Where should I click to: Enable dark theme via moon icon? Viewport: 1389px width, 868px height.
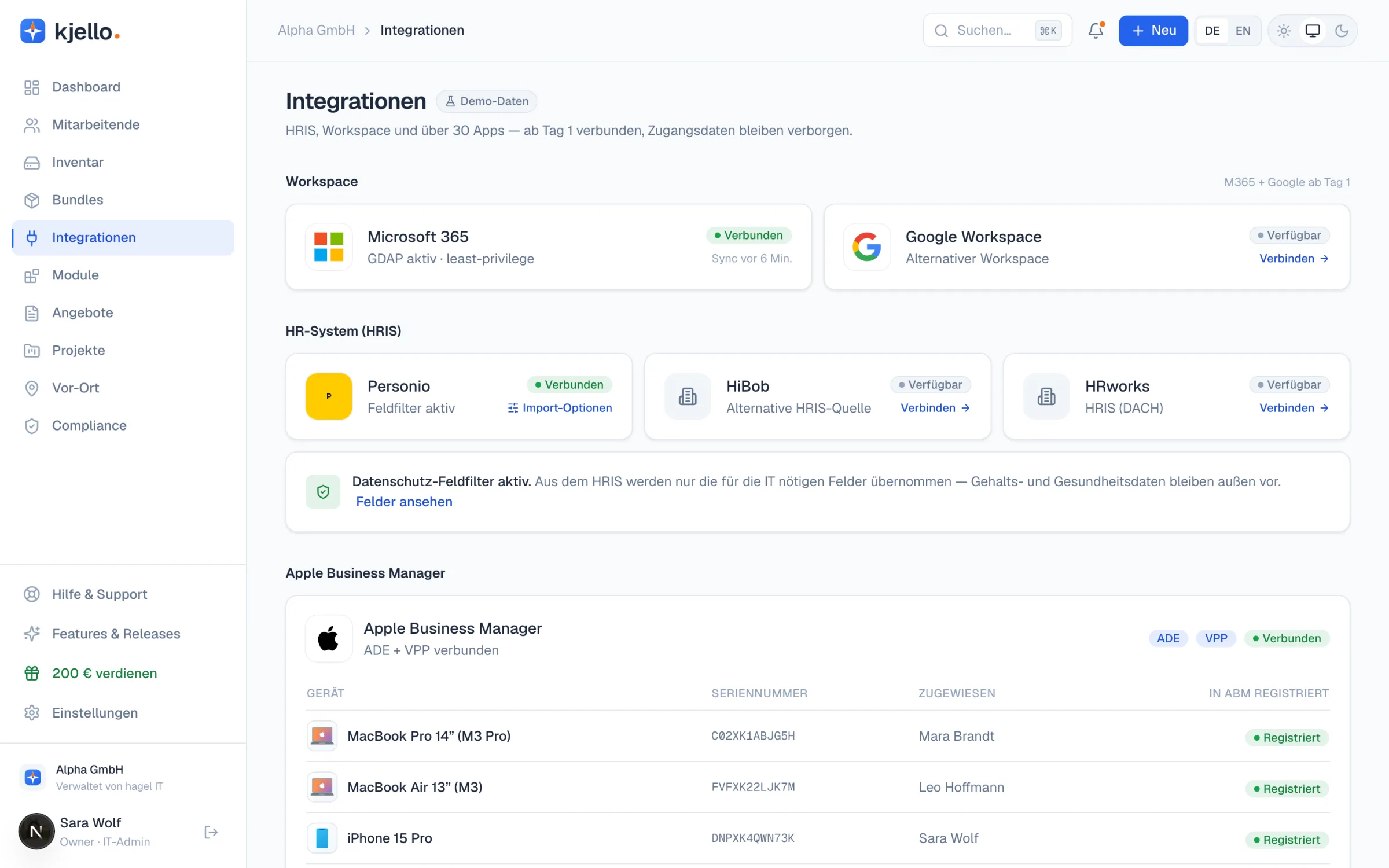point(1342,31)
